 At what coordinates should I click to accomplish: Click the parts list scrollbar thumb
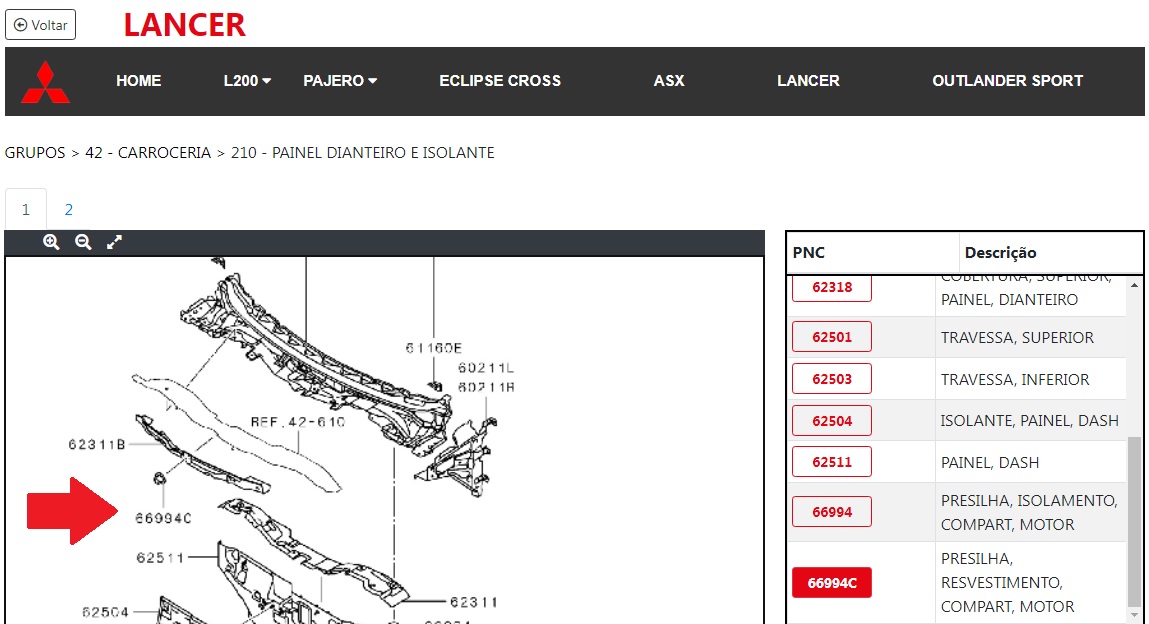[1134, 520]
